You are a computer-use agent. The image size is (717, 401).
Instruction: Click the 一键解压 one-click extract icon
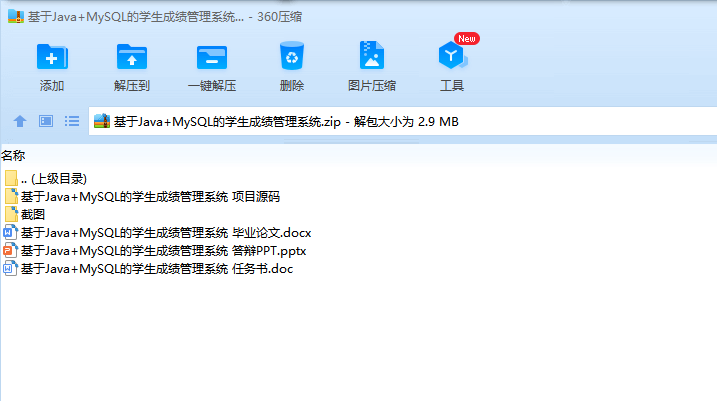click(212, 57)
